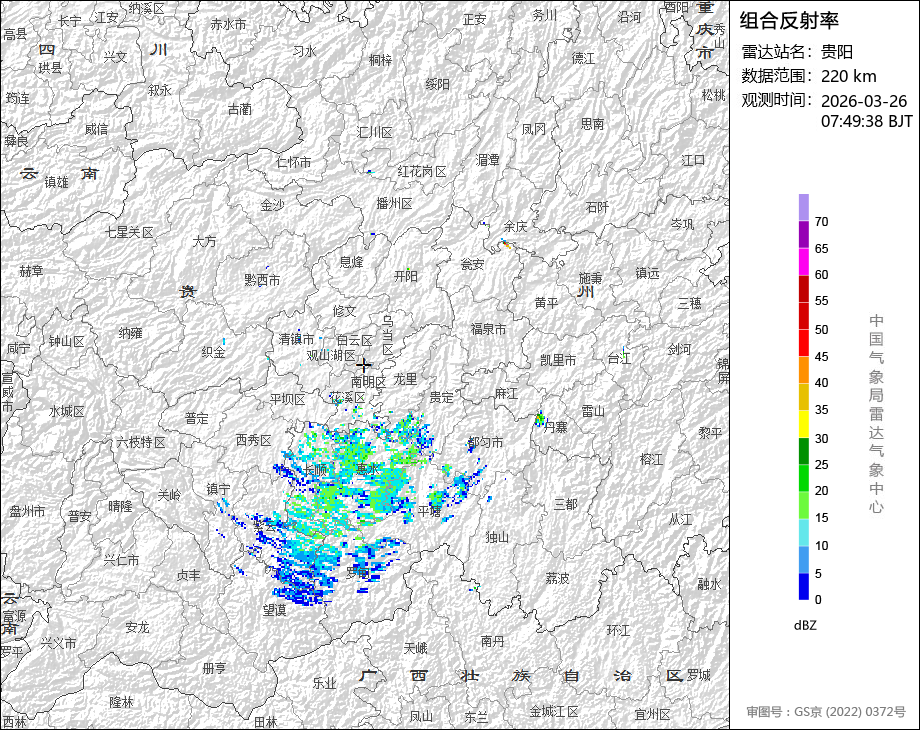
Task: Click the 安龙 county label
Action: 137,627
